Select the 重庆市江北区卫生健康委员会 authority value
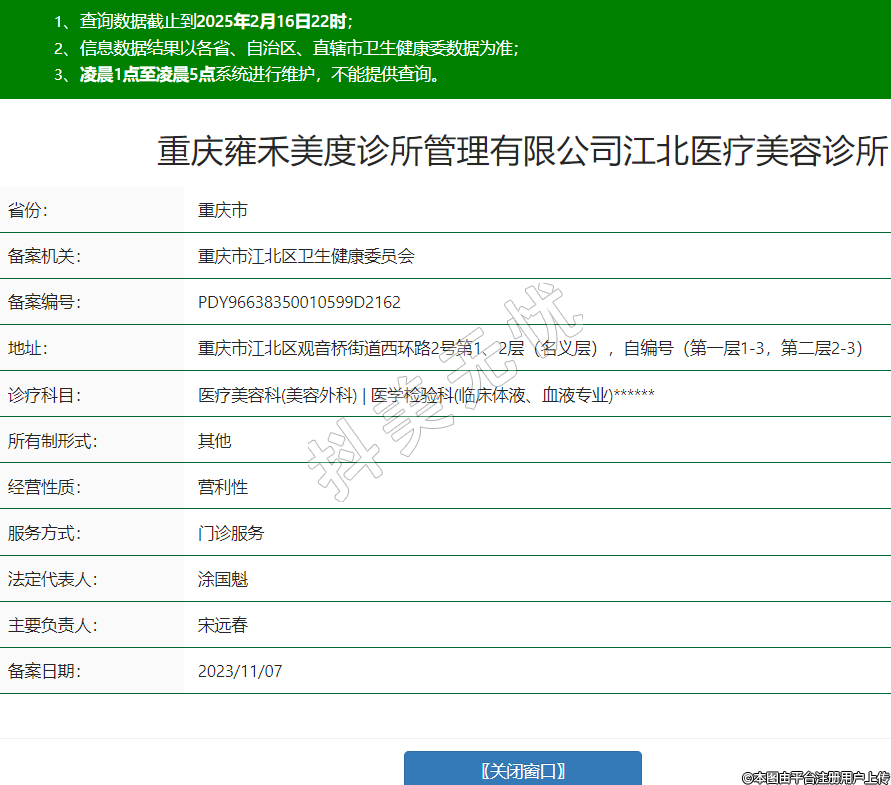This screenshot has height=785, width=891. point(306,256)
